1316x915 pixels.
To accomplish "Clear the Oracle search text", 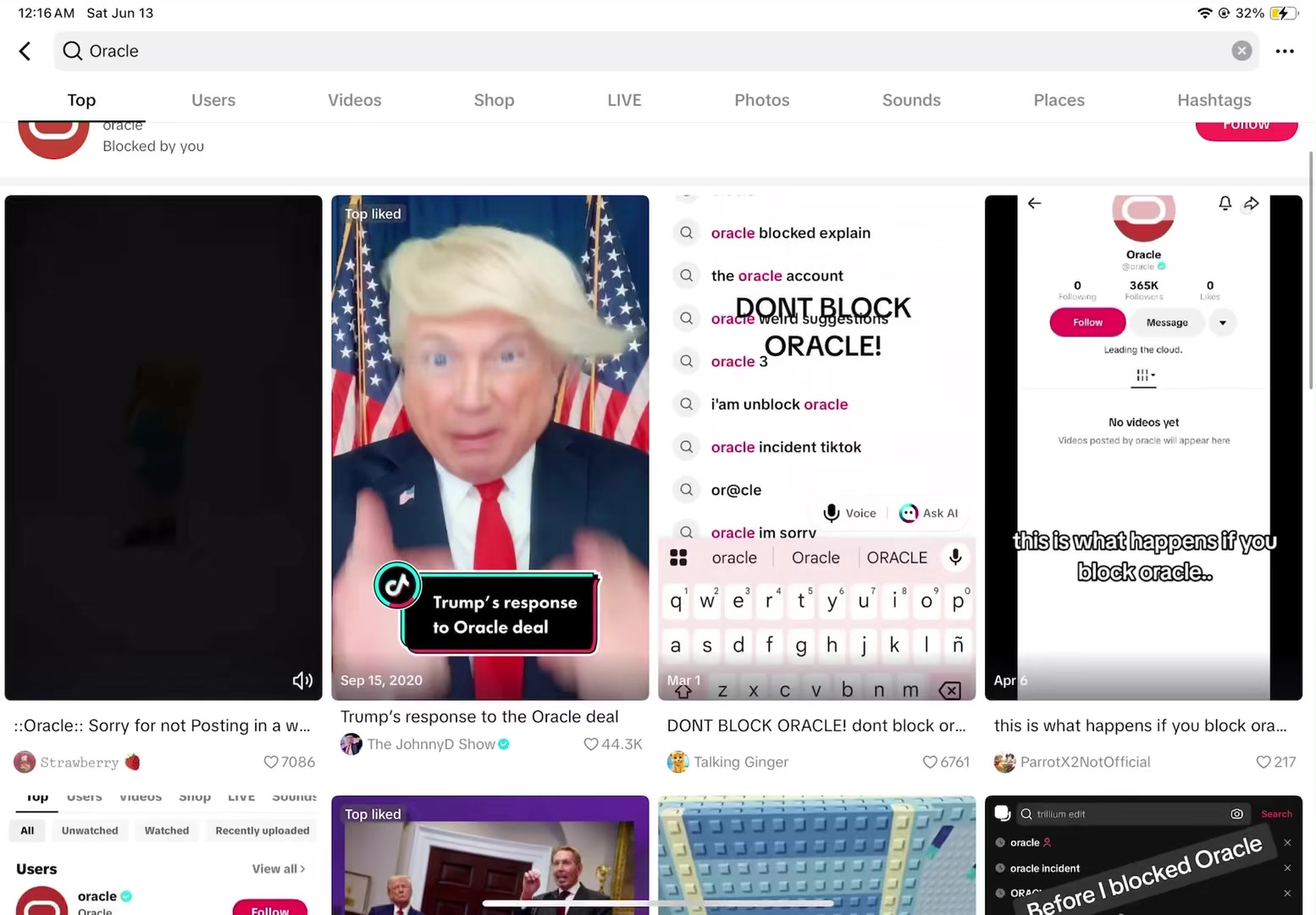I will pos(1241,51).
